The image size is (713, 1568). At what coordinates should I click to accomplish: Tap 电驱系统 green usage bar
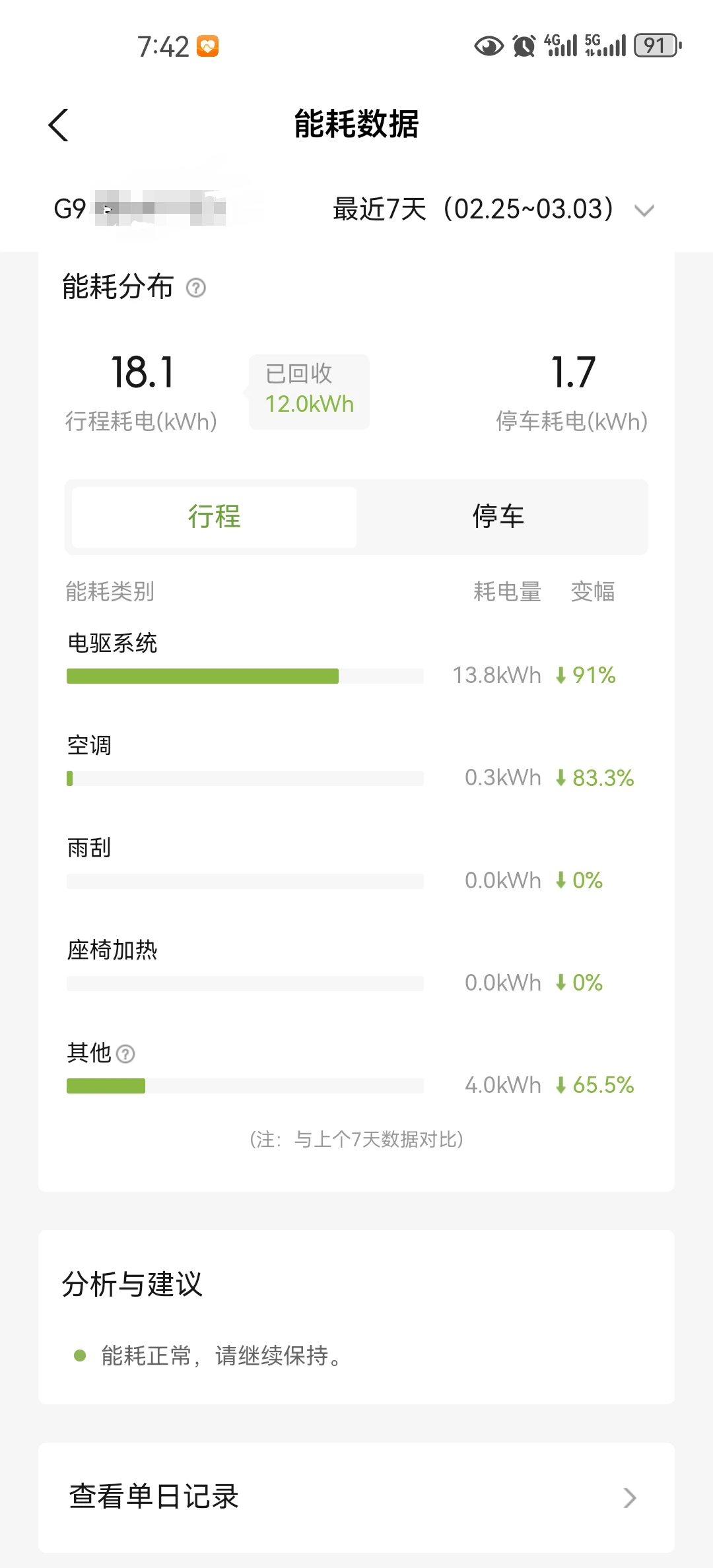tap(203, 676)
